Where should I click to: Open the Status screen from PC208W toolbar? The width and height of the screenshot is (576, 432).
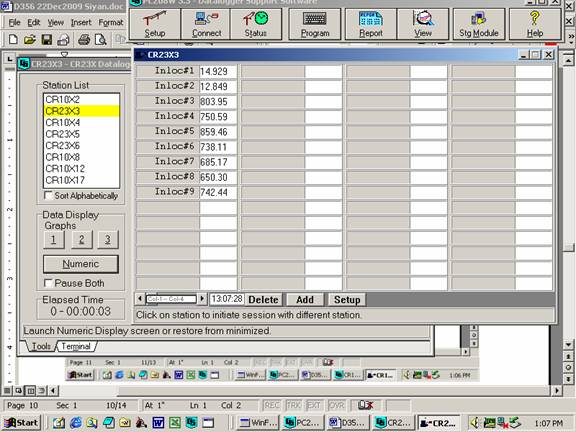tap(256, 24)
